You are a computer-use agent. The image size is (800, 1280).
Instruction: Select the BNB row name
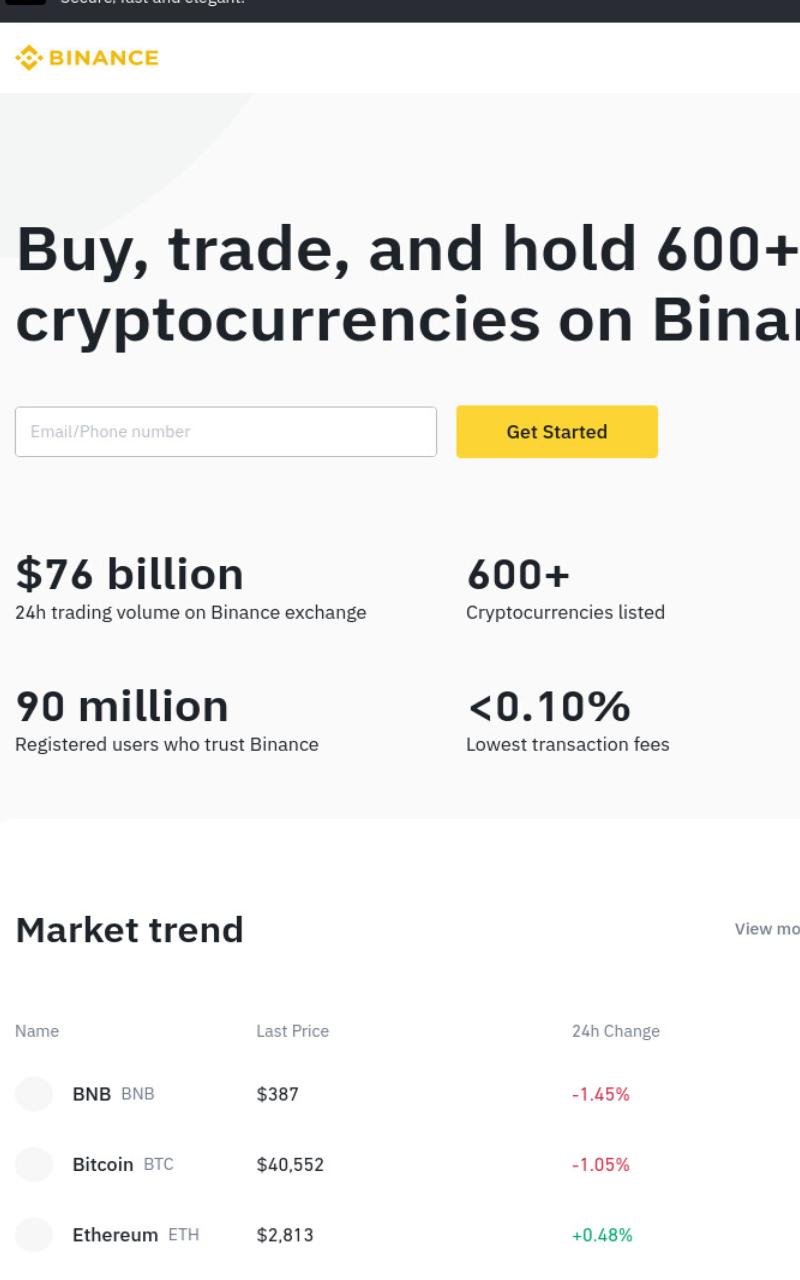[x=113, y=1094]
